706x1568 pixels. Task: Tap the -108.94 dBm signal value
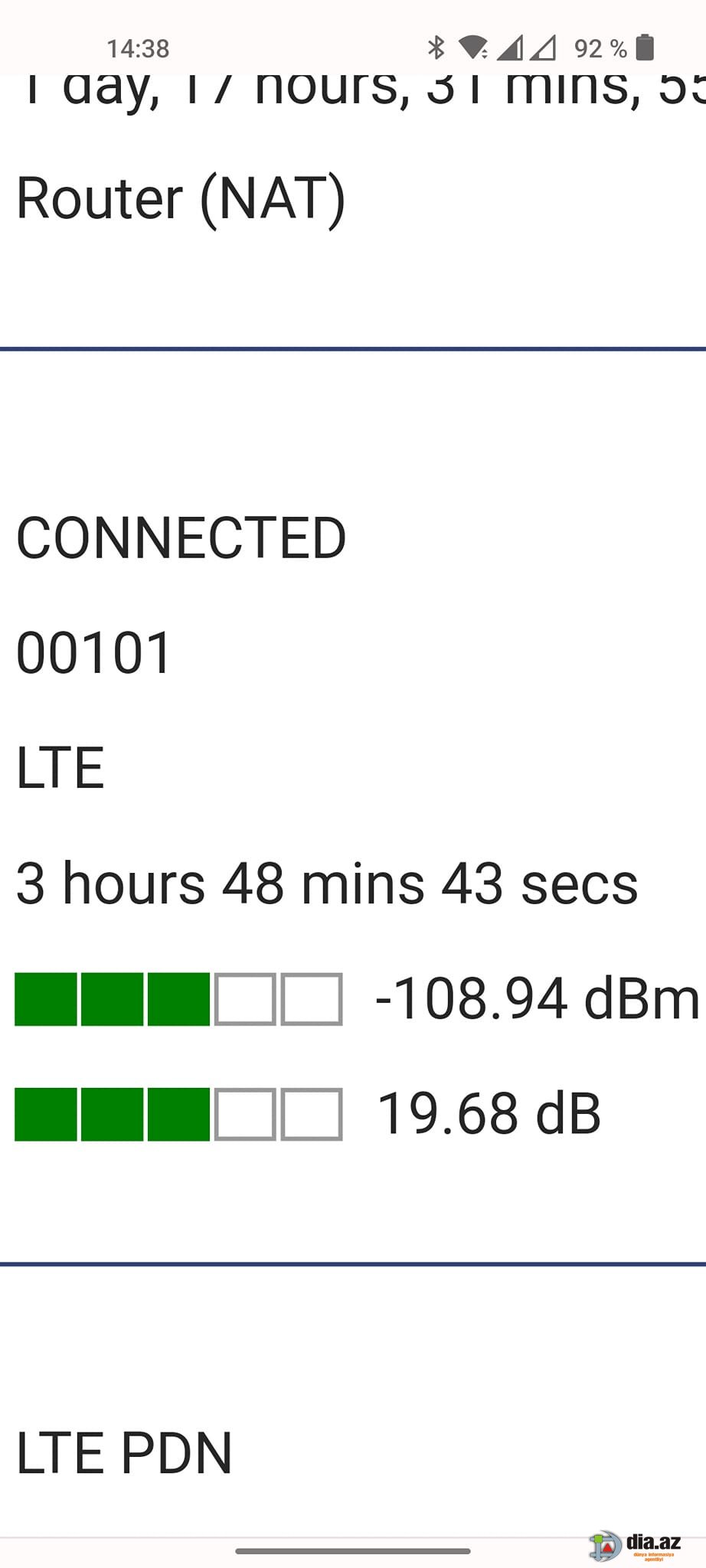538,998
